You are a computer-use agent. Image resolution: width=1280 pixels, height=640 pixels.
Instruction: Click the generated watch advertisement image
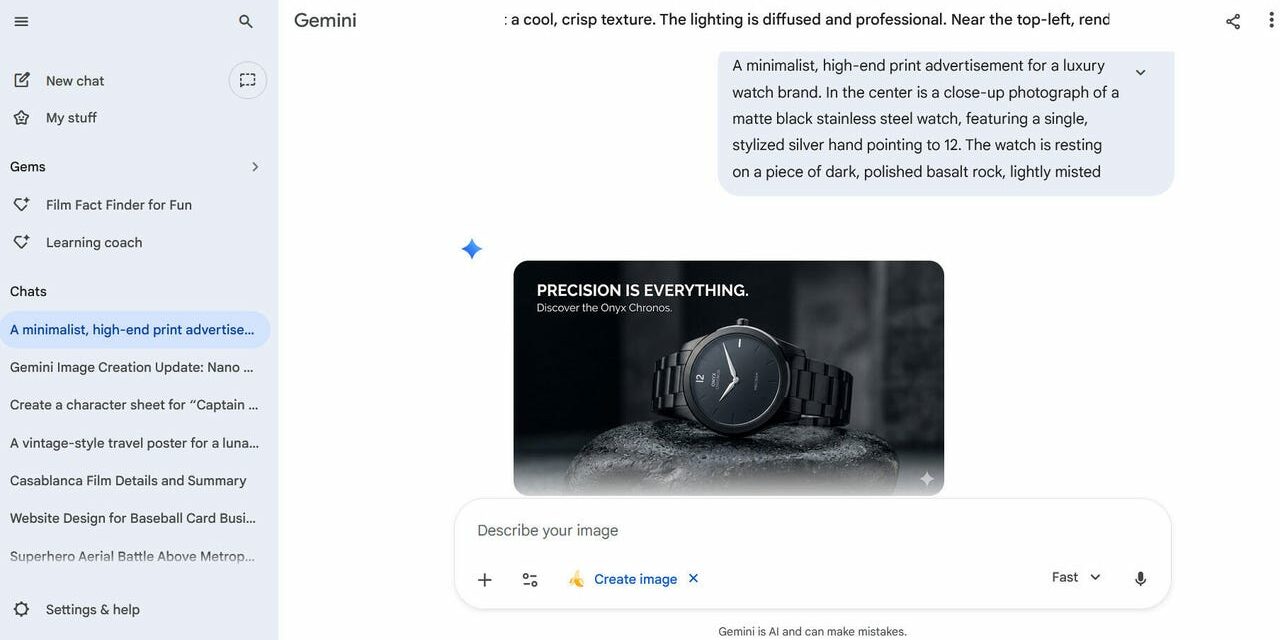pyautogui.click(x=728, y=378)
